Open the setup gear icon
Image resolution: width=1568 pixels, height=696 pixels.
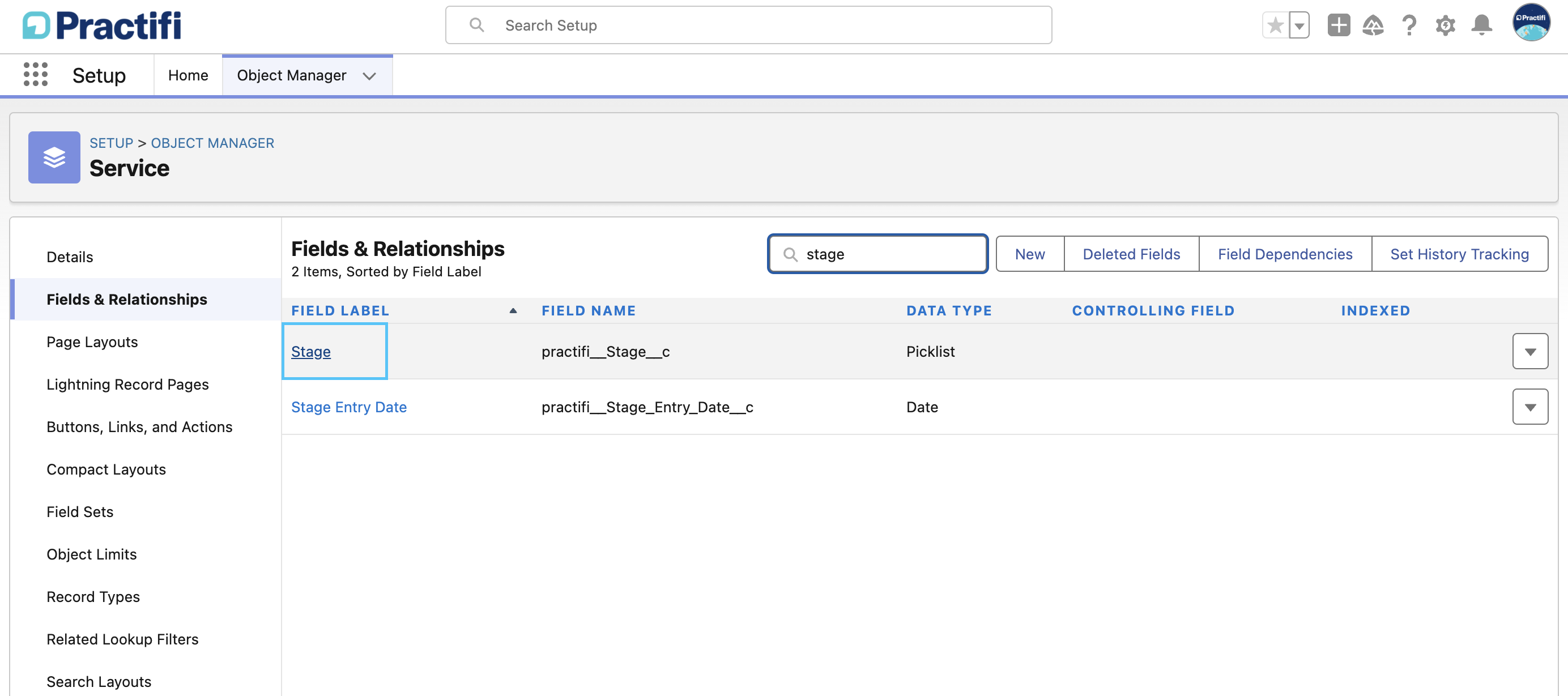1445,25
